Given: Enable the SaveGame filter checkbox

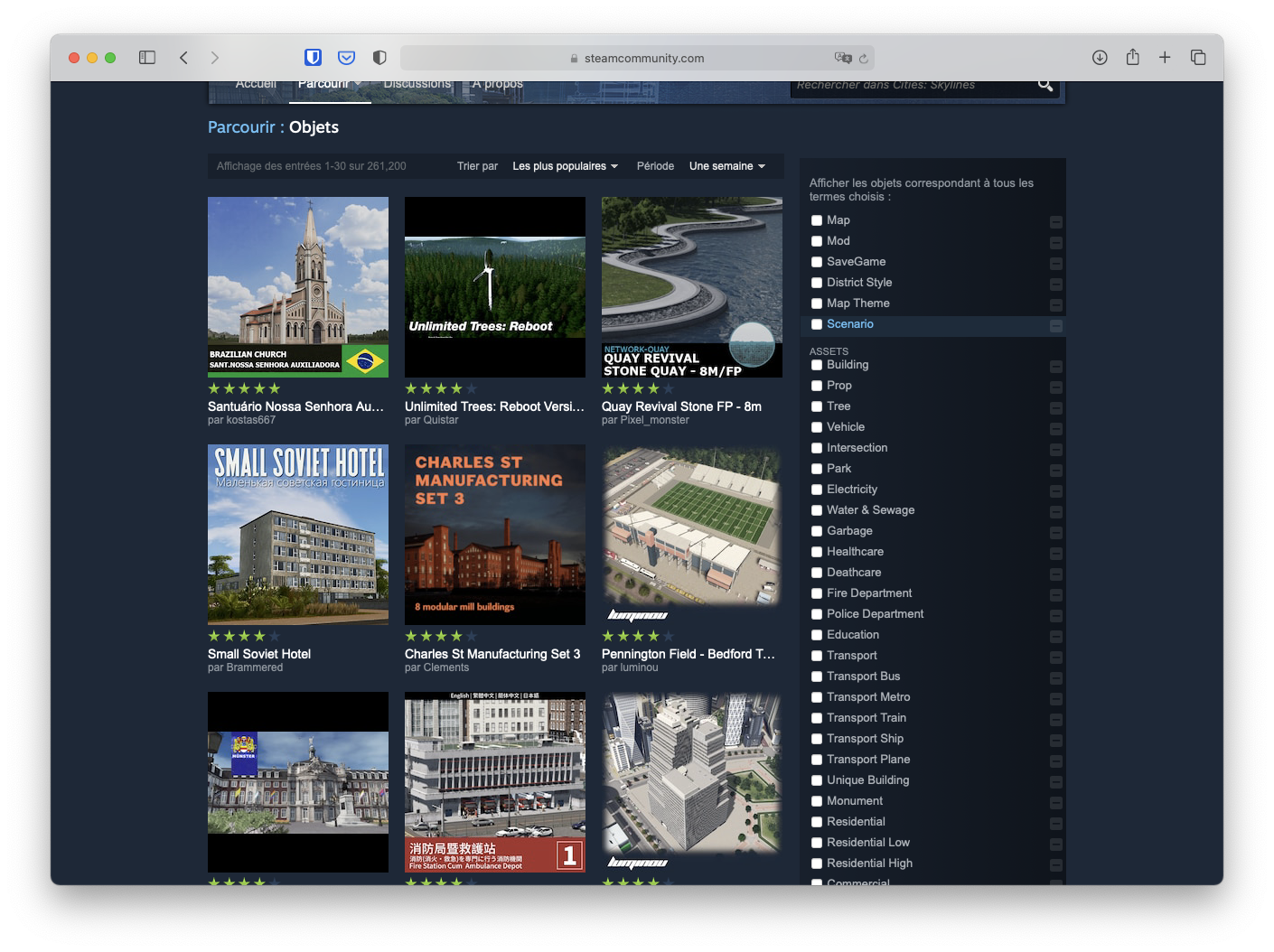Looking at the screenshot, I should [x=817, y=262].
